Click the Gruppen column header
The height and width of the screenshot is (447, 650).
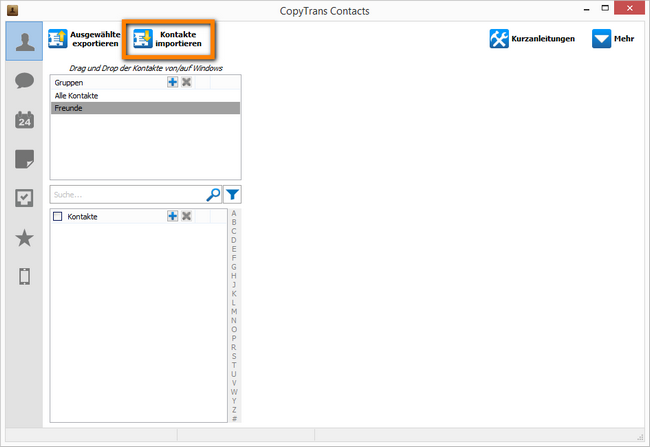(69, 83)
